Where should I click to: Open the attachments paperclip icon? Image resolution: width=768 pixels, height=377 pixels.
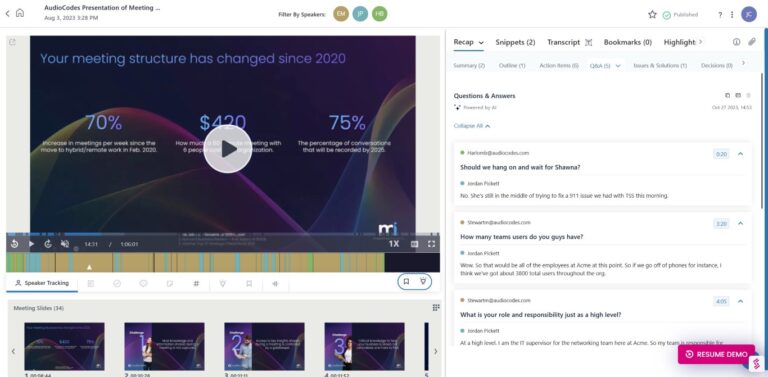(752, 42)
